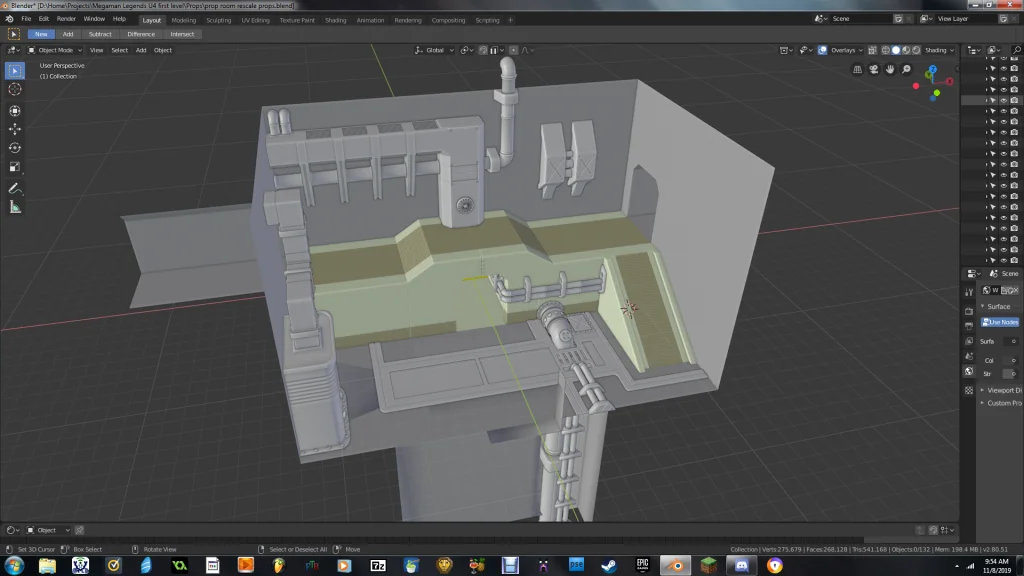Image resolution: width=1024 pixels, height=576 pixels.
Task: Select the Select Box tool in the left toolbar
Action: tap(15, 71)
